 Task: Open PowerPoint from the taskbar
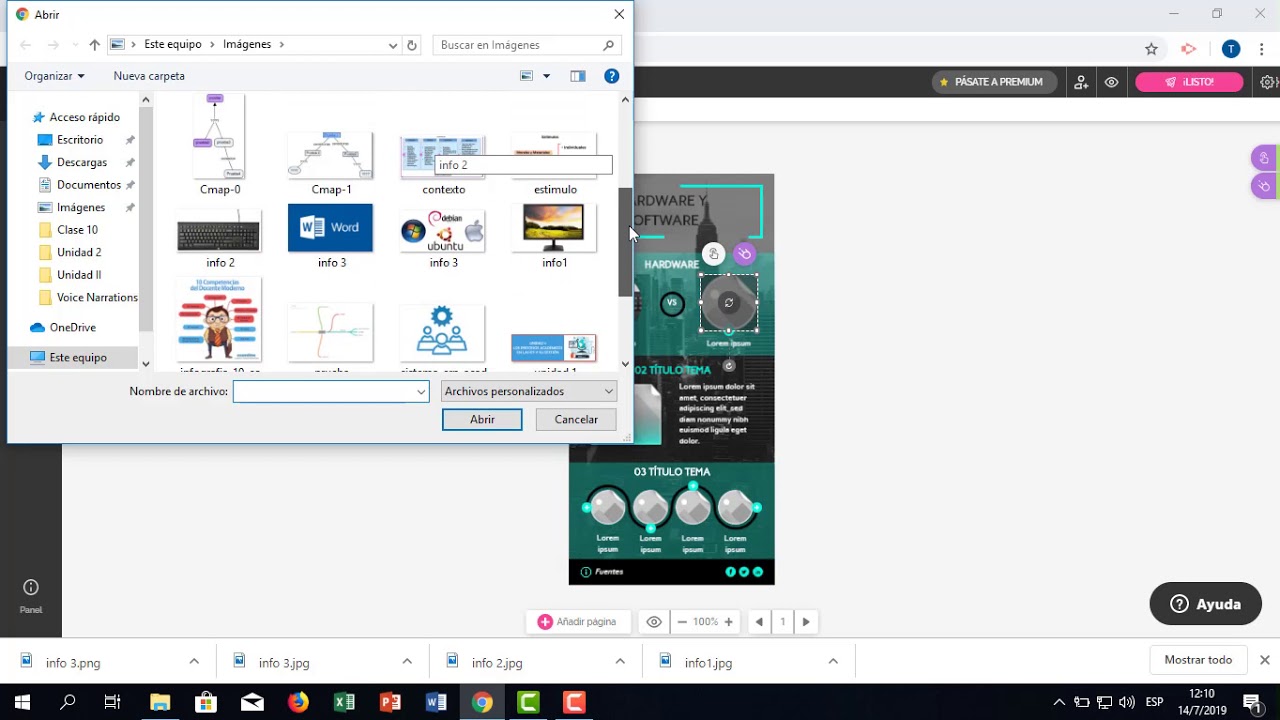point(390,702)
